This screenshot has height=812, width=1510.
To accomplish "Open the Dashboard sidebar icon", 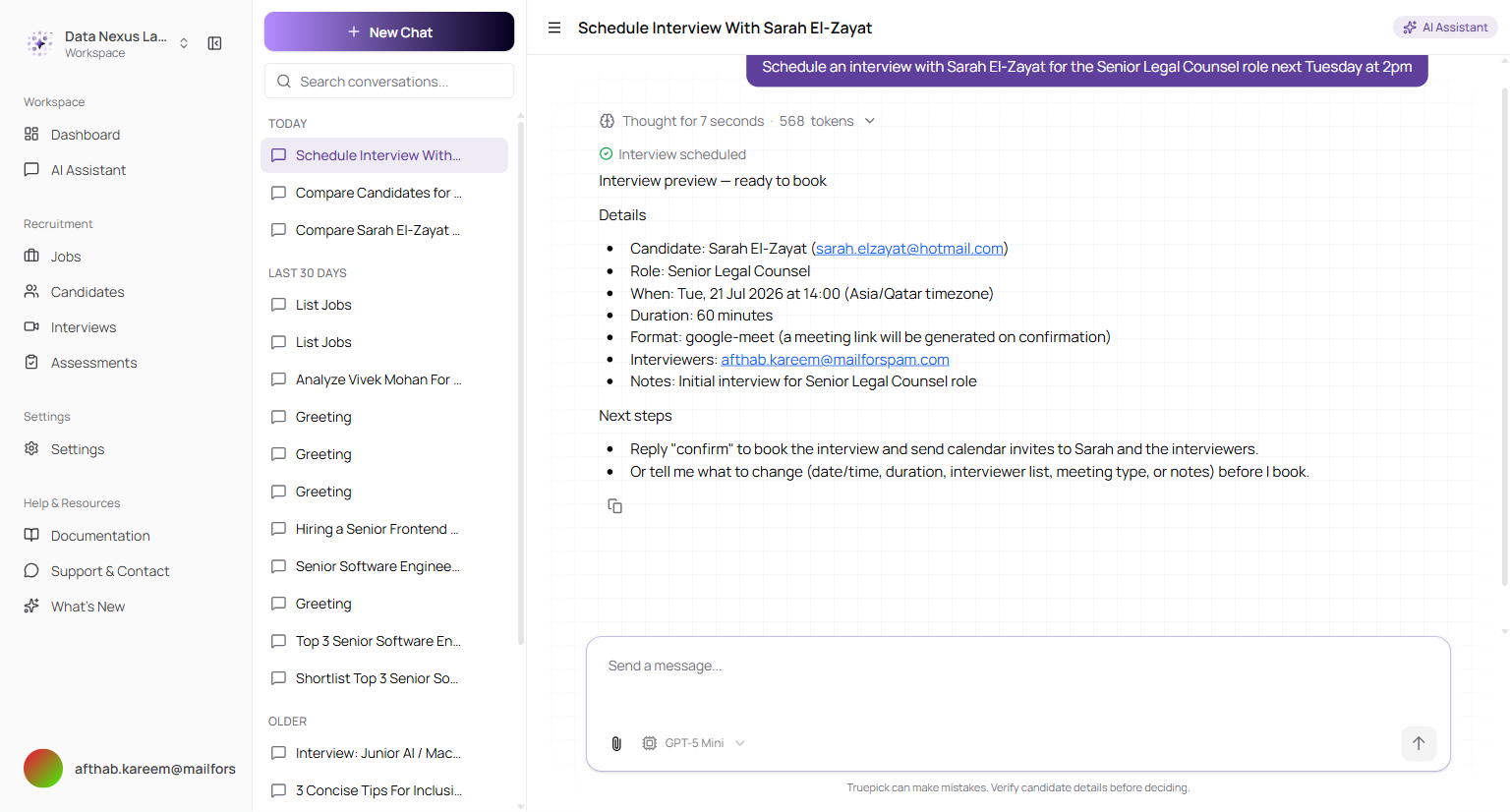I will pyautogui.click(x=31, y=134).
